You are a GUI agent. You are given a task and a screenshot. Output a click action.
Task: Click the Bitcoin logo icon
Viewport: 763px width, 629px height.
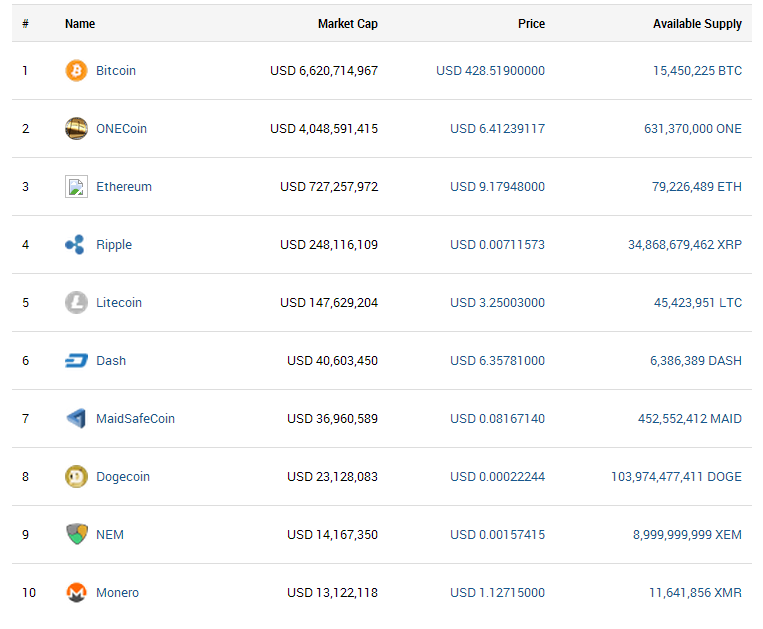[x=76, y=71]
